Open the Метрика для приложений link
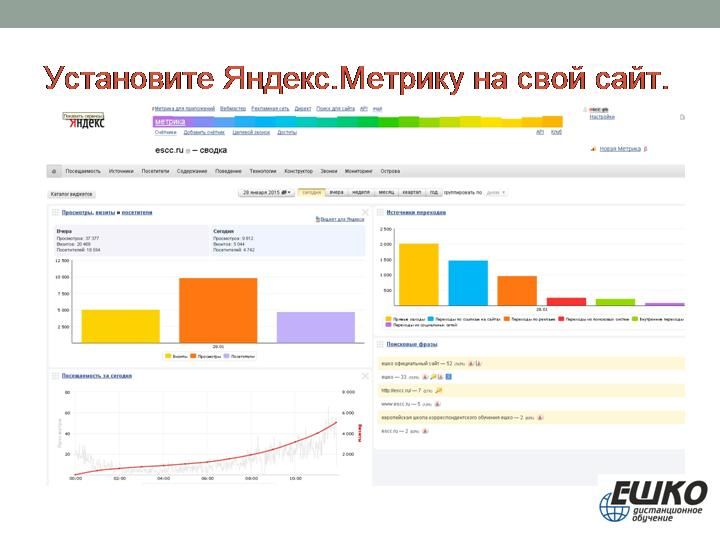This screenshot has width=720, height=540. tap(184, 109)
